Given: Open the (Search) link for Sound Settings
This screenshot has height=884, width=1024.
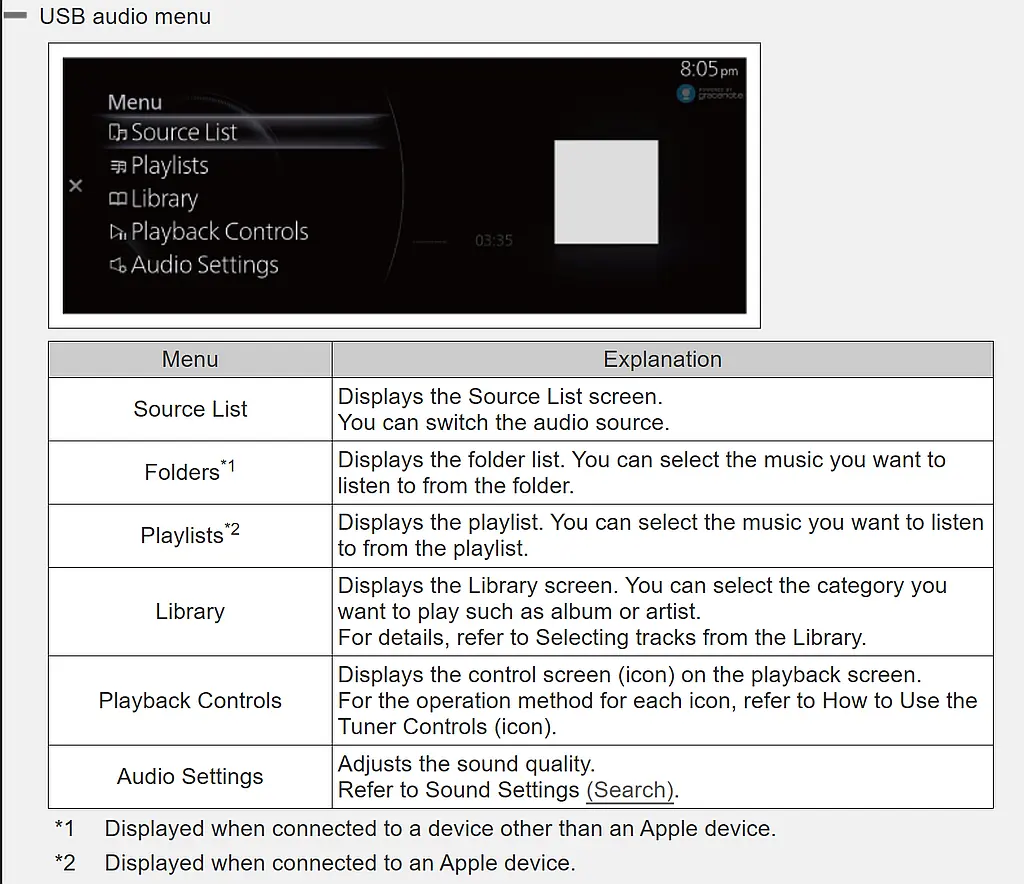Looking at the screenshot, I should click(630, 790).
